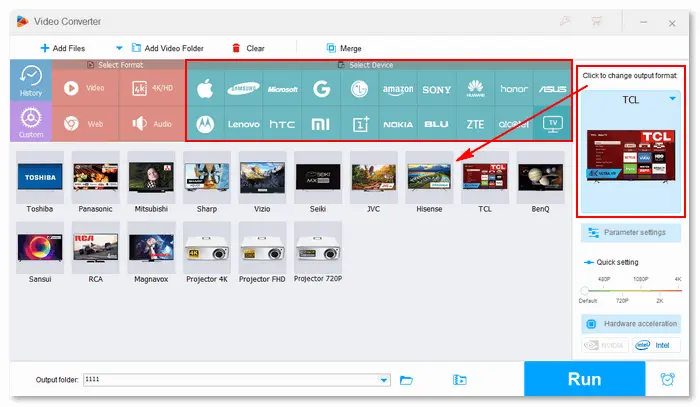Viewport: 700px width, 407px height.
Task: Choose the Samsung device brand
Action: 243,89
